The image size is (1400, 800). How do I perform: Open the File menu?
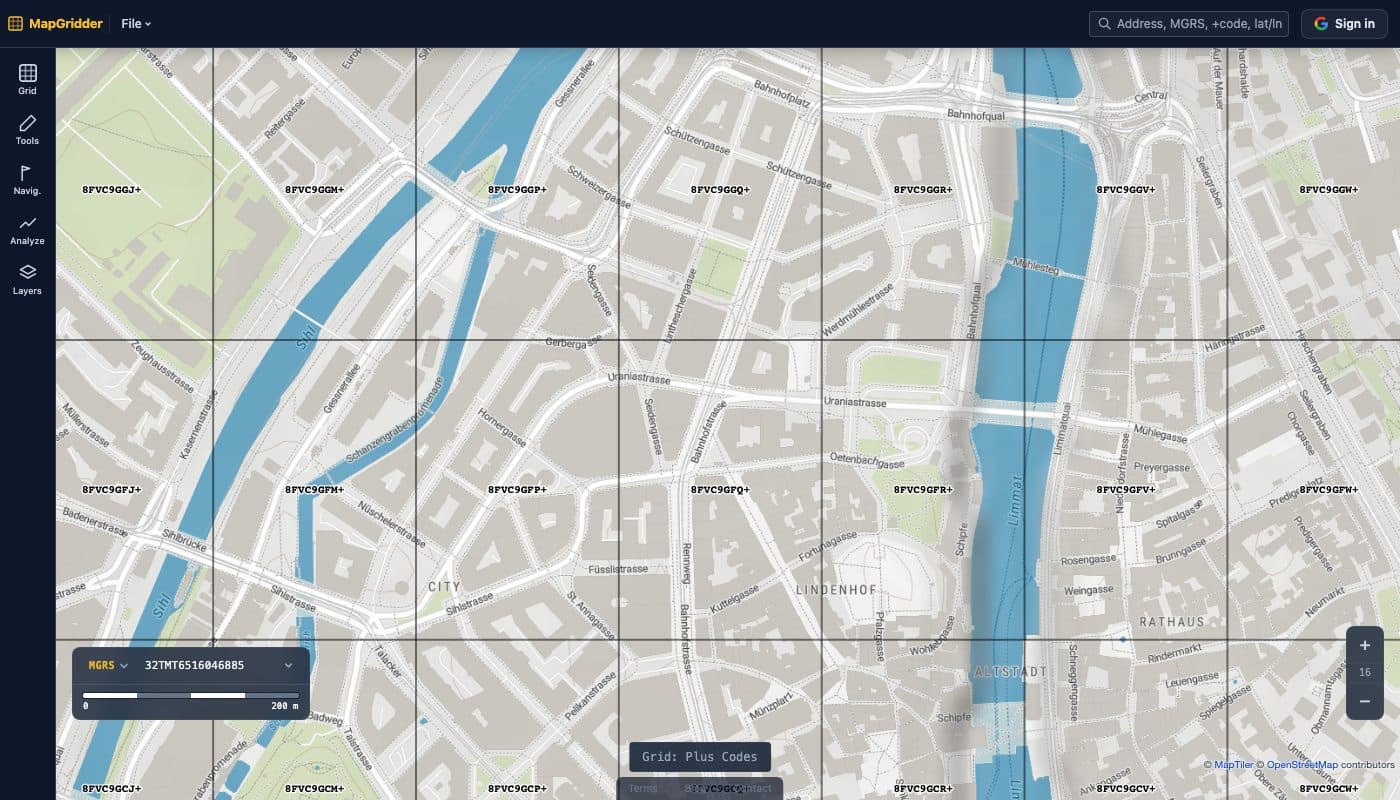click(x=136, y=24)
